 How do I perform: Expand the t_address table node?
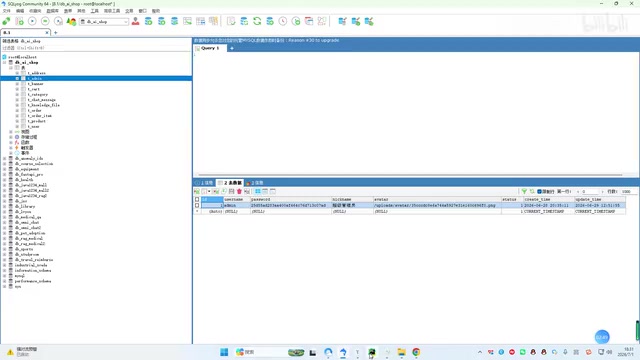[x=17, y=73]
